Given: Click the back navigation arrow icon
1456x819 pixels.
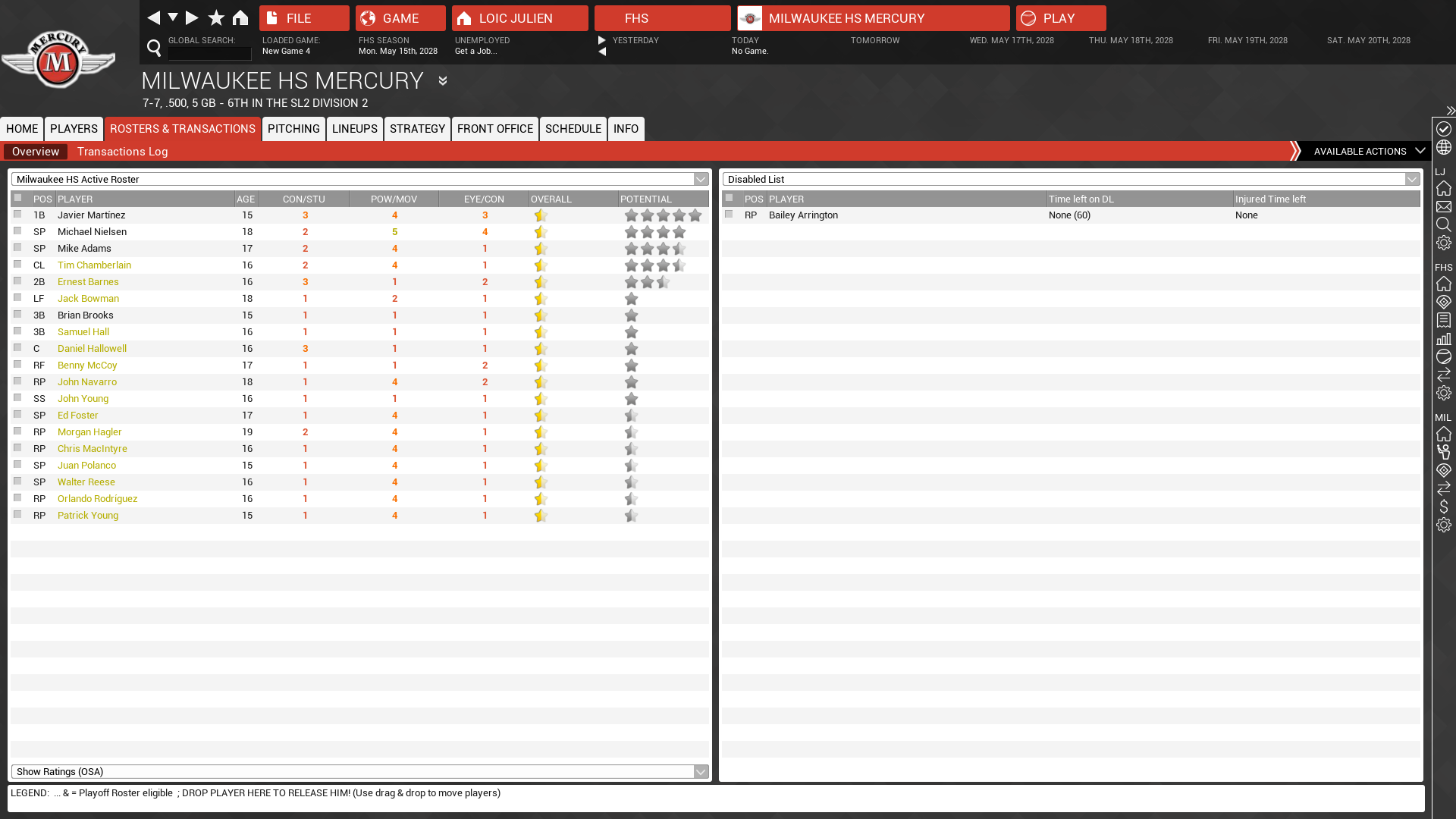Looking at the screenshot, I should [154, 17].
